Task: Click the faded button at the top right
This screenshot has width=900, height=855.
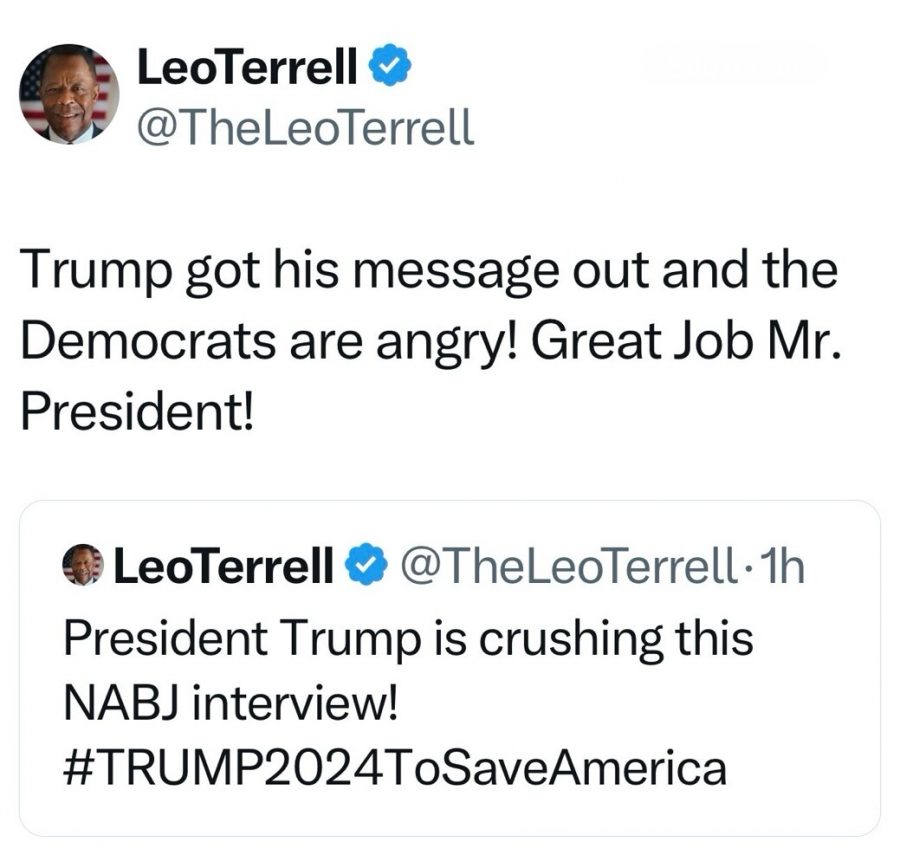Action: (x=735, y=65)
